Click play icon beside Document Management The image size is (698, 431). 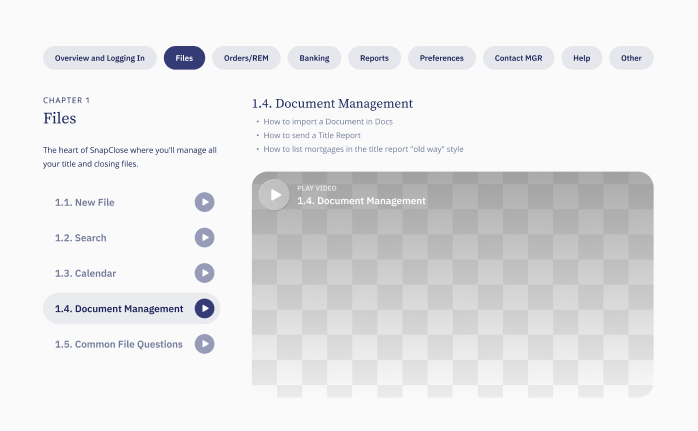coord(204,309)
